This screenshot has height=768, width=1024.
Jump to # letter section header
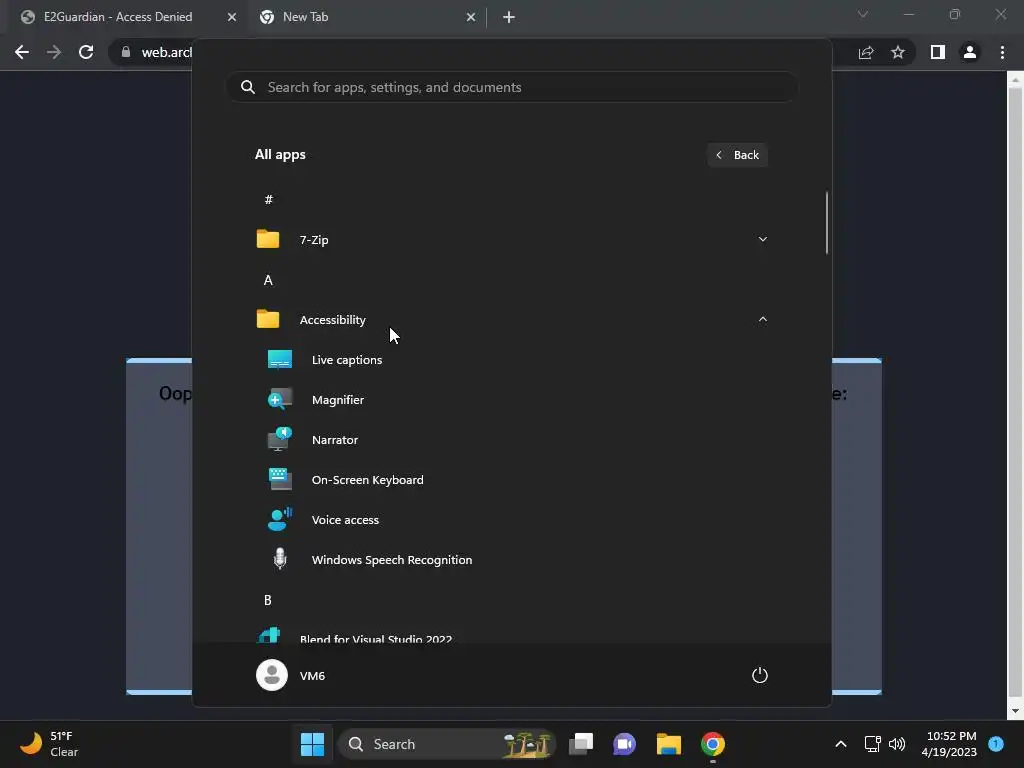pos(268,200)
